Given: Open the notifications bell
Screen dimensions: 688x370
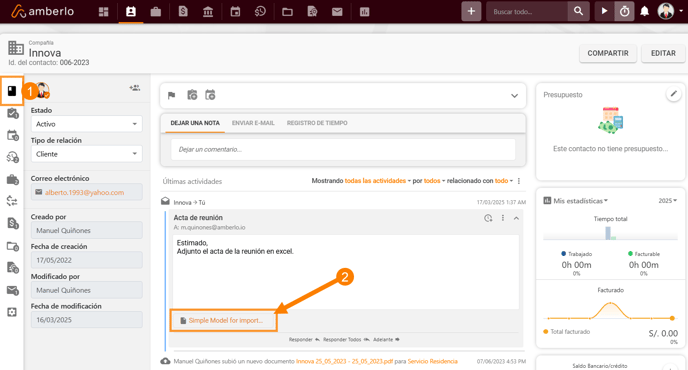Looking at the screenshot, I should (645, 11).
